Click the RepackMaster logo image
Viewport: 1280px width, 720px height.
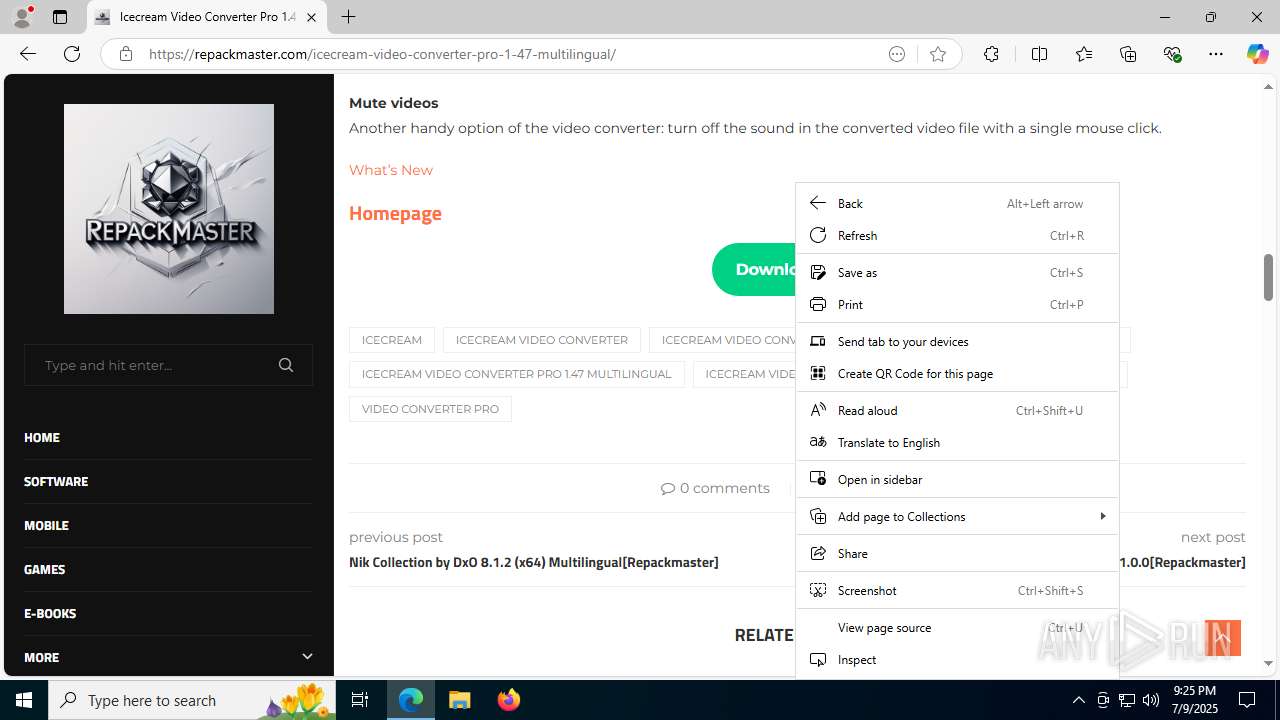click(169, 209)
